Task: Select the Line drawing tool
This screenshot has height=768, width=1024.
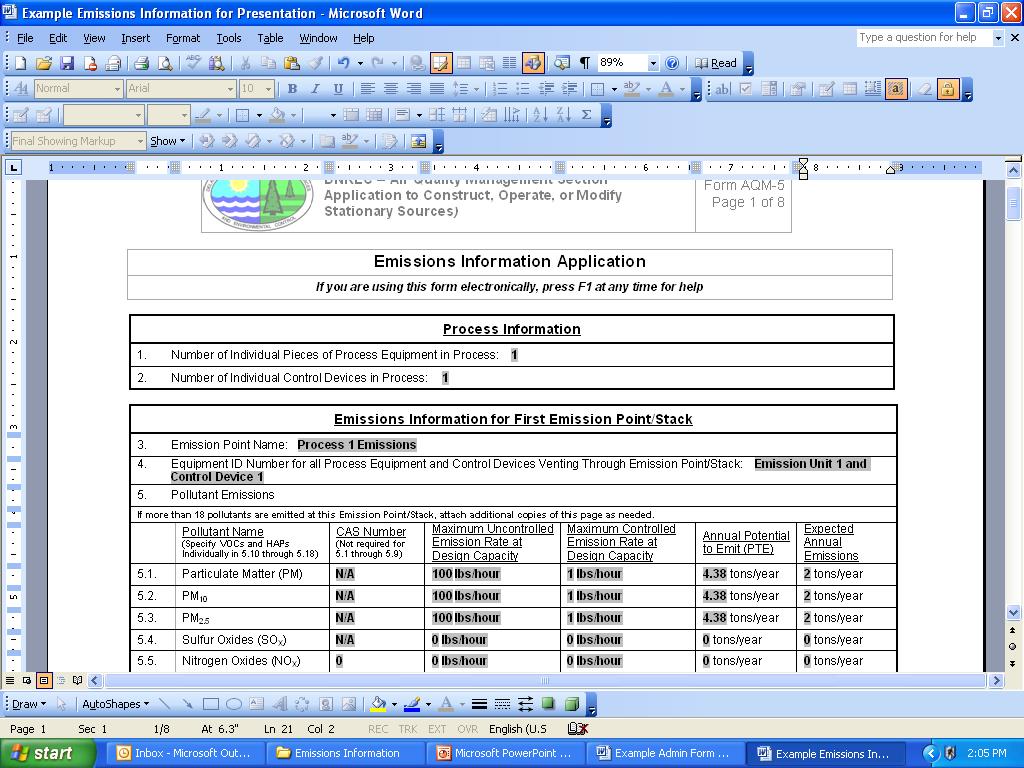Action: coord(165,704)
